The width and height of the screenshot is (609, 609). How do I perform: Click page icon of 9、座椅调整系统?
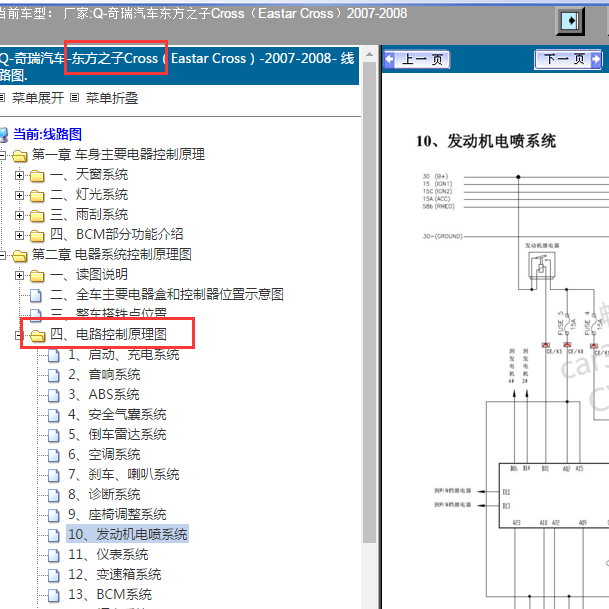point(54,515)
